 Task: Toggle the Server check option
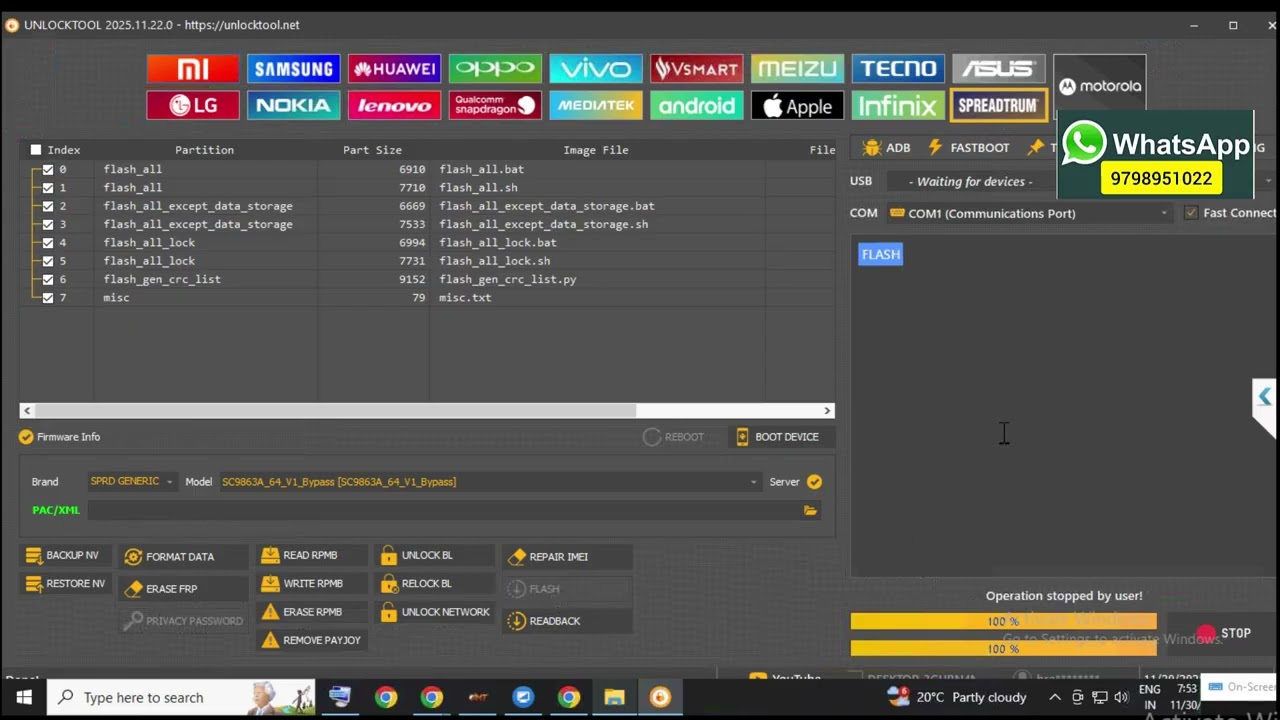click(814, 482)
